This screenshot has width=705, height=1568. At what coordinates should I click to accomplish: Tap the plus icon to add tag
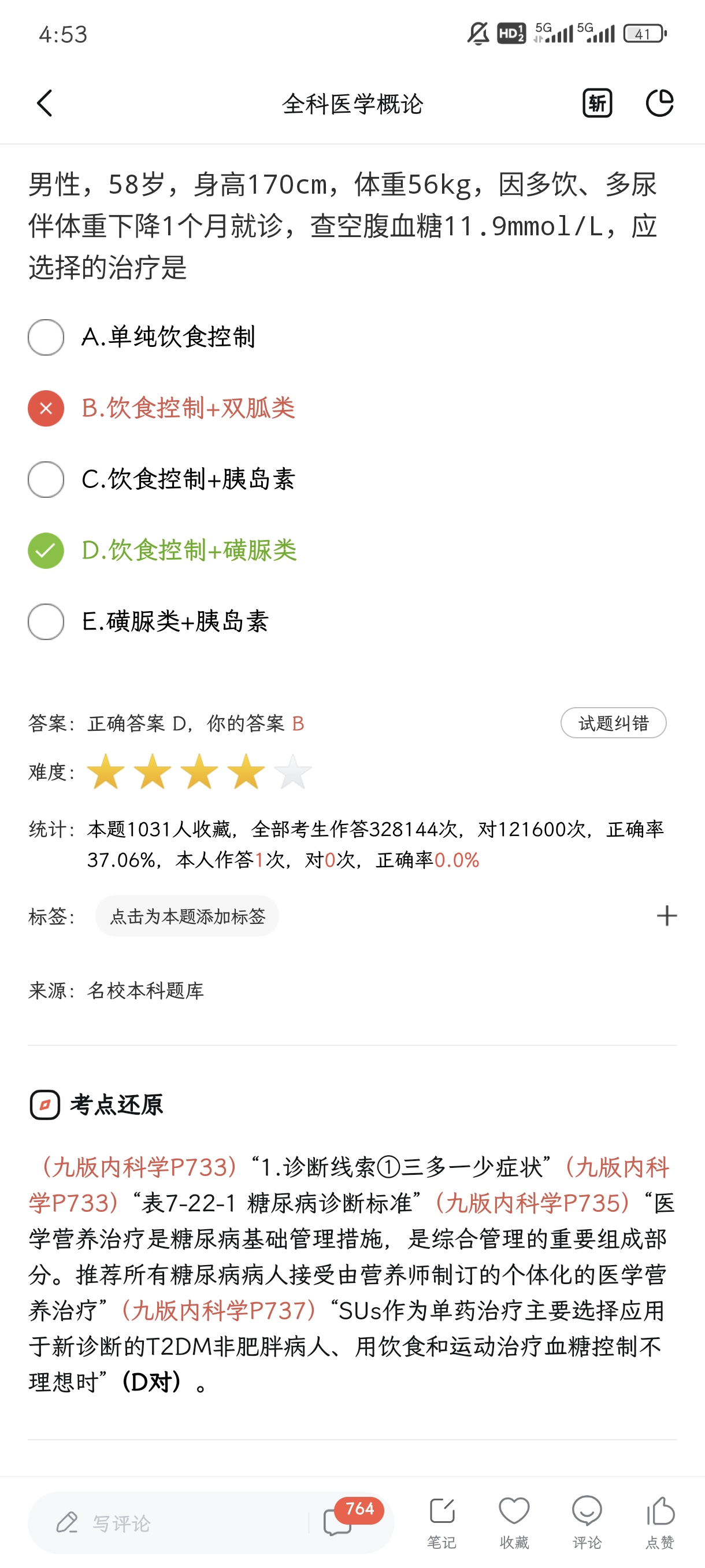[667, 916]
